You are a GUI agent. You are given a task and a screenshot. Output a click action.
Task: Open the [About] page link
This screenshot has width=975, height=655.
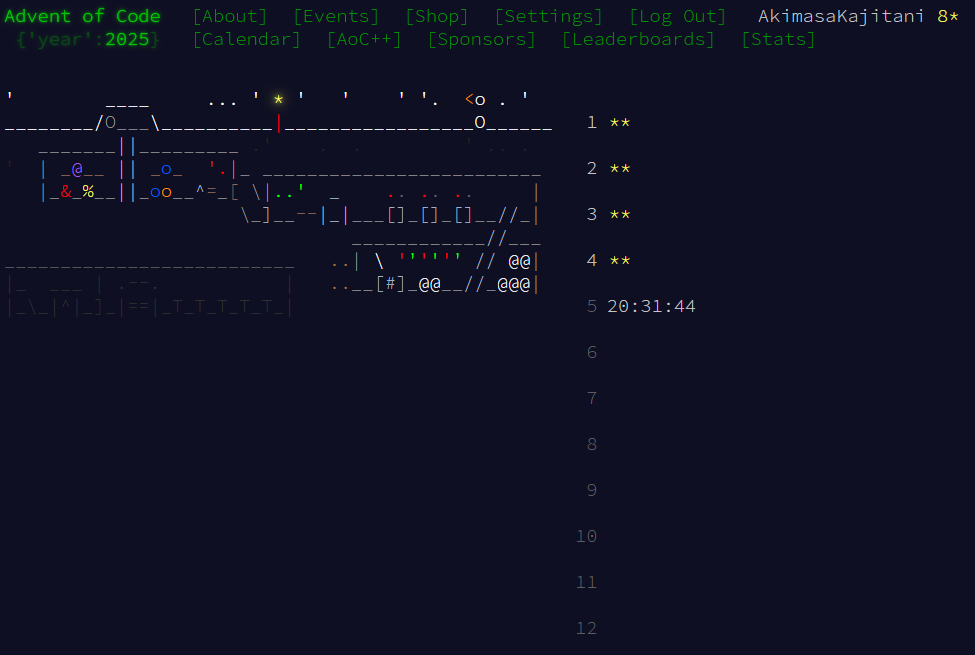click(230, 16)
